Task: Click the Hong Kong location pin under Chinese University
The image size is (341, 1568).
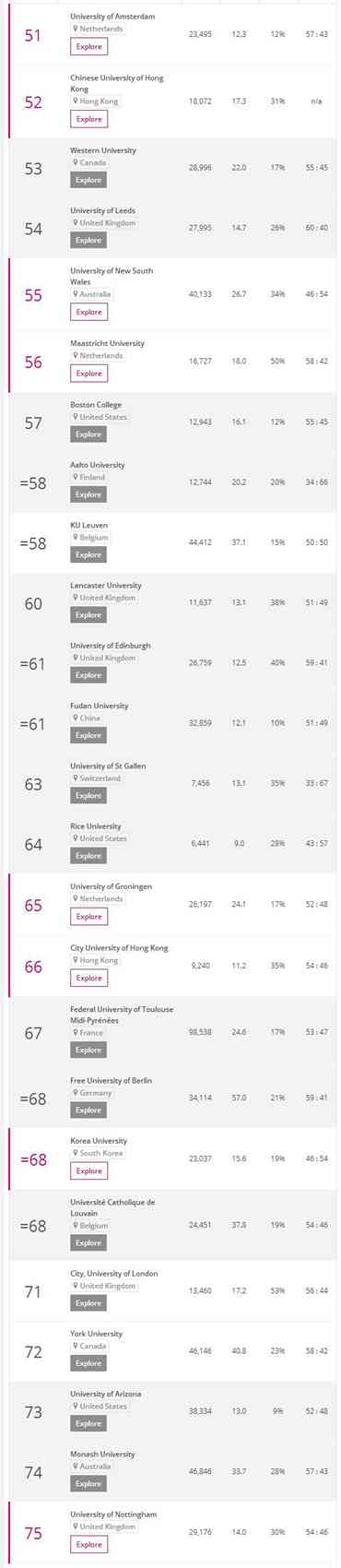Action: (76, 101)
